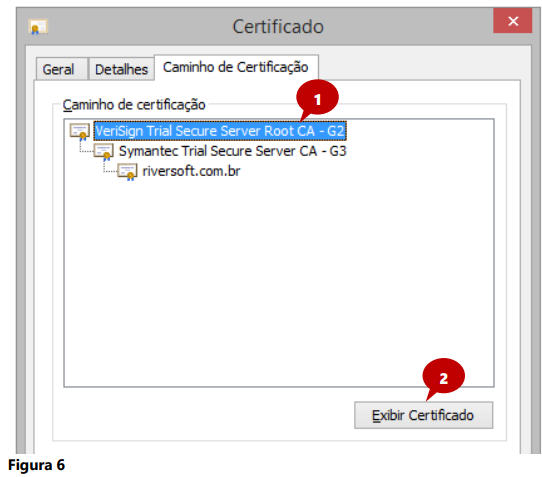
Task: Open the Detalhes tab
Action: tap(121, 69)
